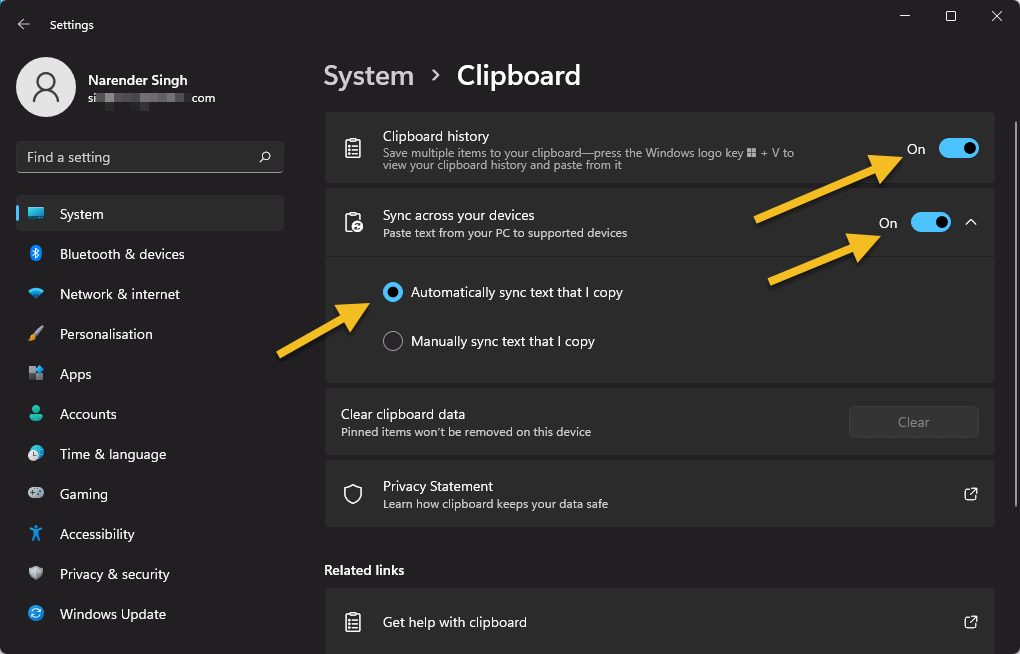Click the Windows Update refresh icon
The image size is (1020, 654).
(x=36, y=614)
